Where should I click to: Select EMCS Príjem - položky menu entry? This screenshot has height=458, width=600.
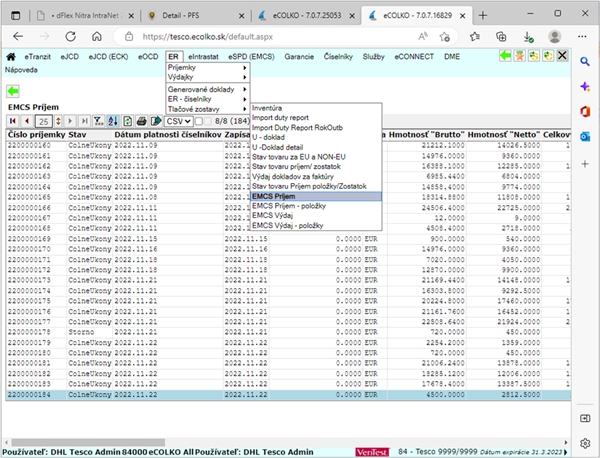pos(316,206)
